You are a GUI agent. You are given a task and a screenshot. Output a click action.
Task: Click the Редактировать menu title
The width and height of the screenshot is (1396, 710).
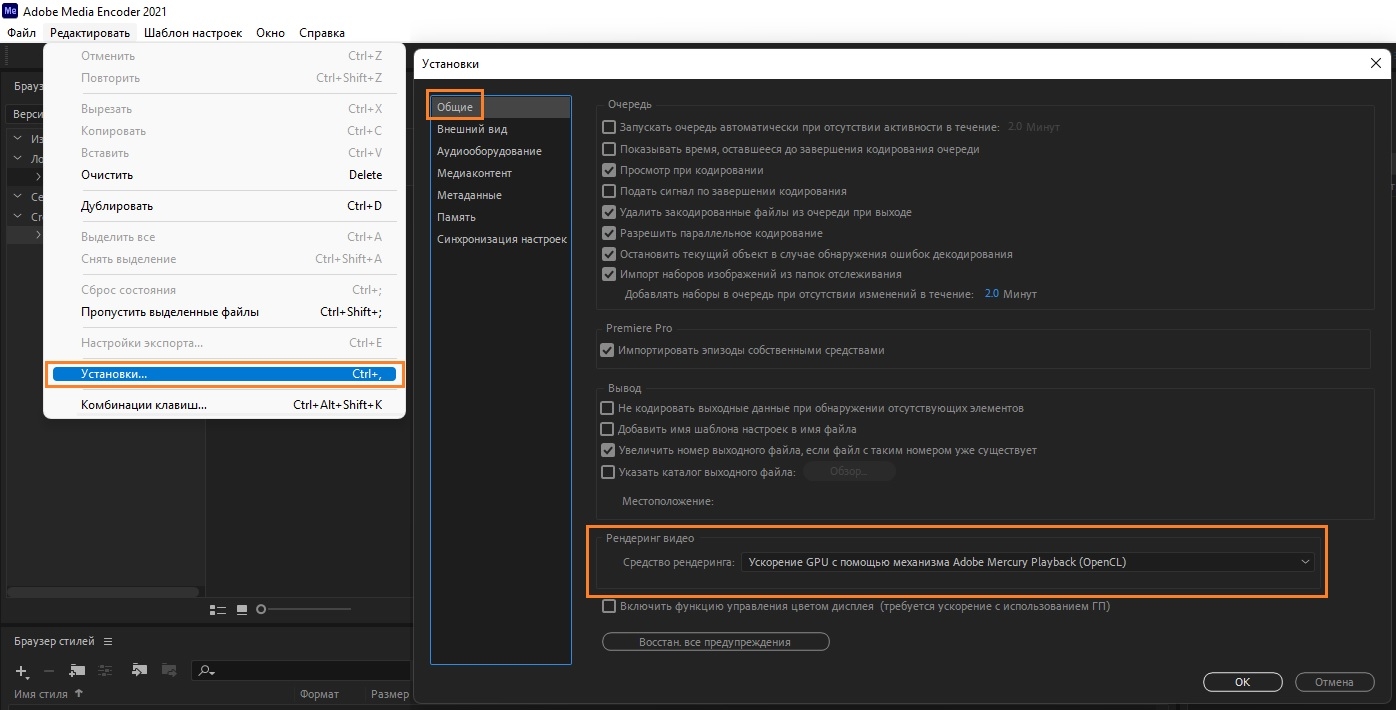pyautogui.click(x=90, y=33)
